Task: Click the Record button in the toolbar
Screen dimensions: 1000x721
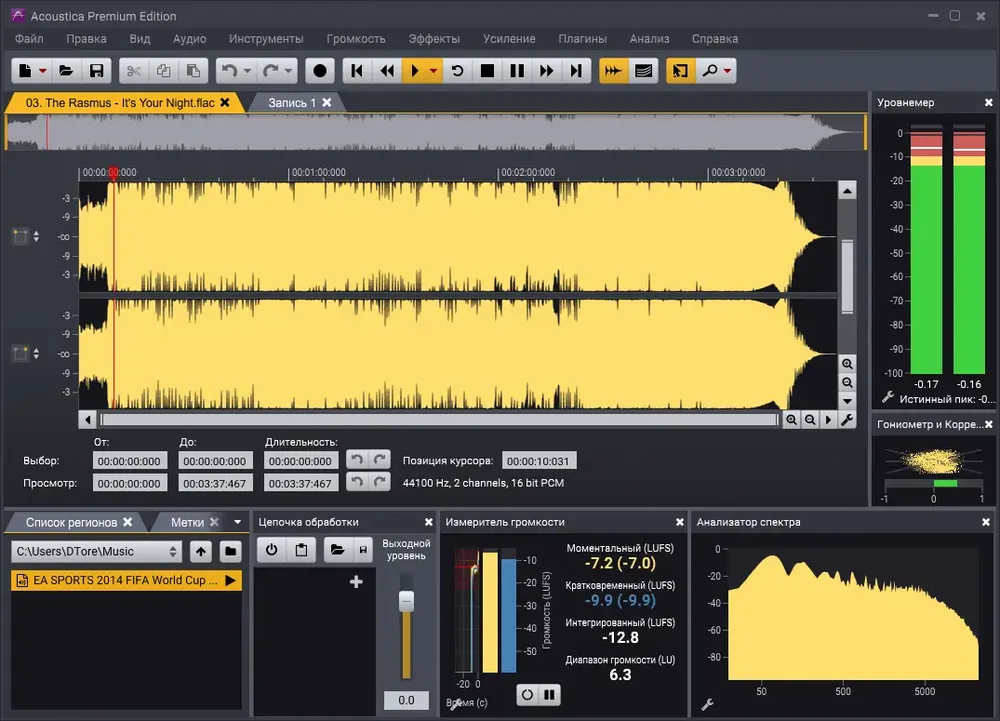Action: point(320,71)
